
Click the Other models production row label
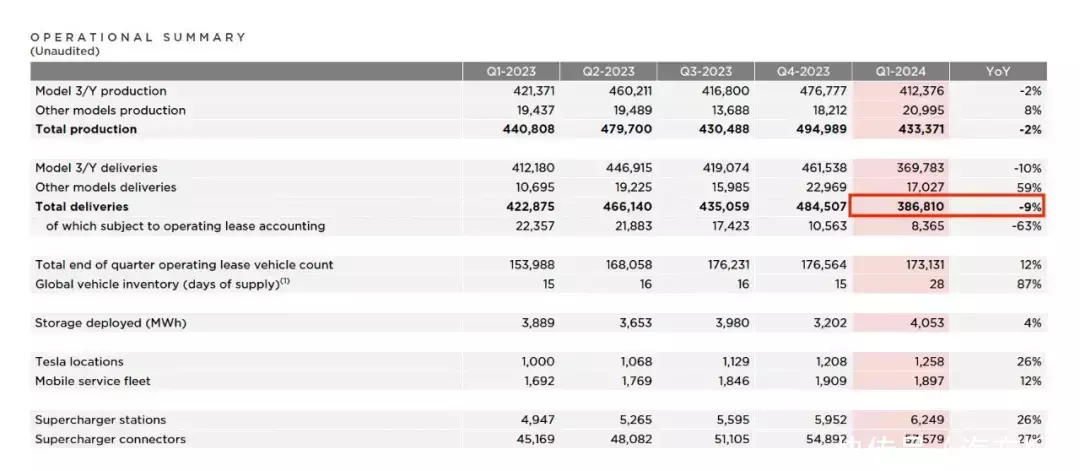[110, 110]
